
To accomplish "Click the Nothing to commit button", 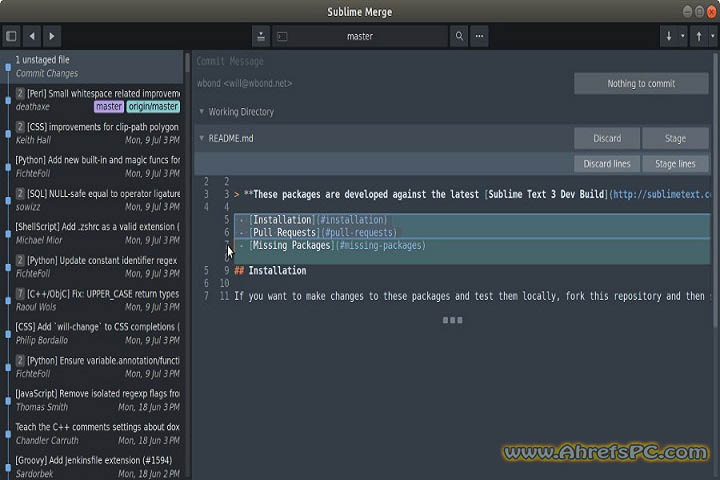I will (641, 84).
